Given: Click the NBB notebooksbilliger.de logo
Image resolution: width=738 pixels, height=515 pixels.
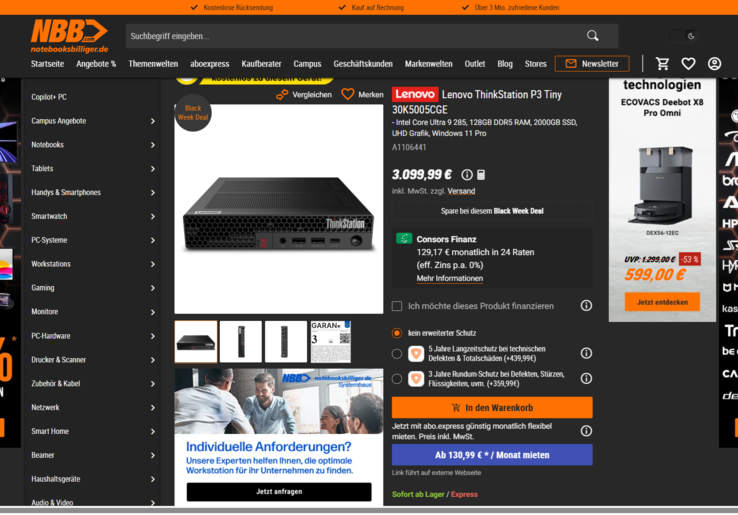Looking at the screenshot, I should pos(70,36).
